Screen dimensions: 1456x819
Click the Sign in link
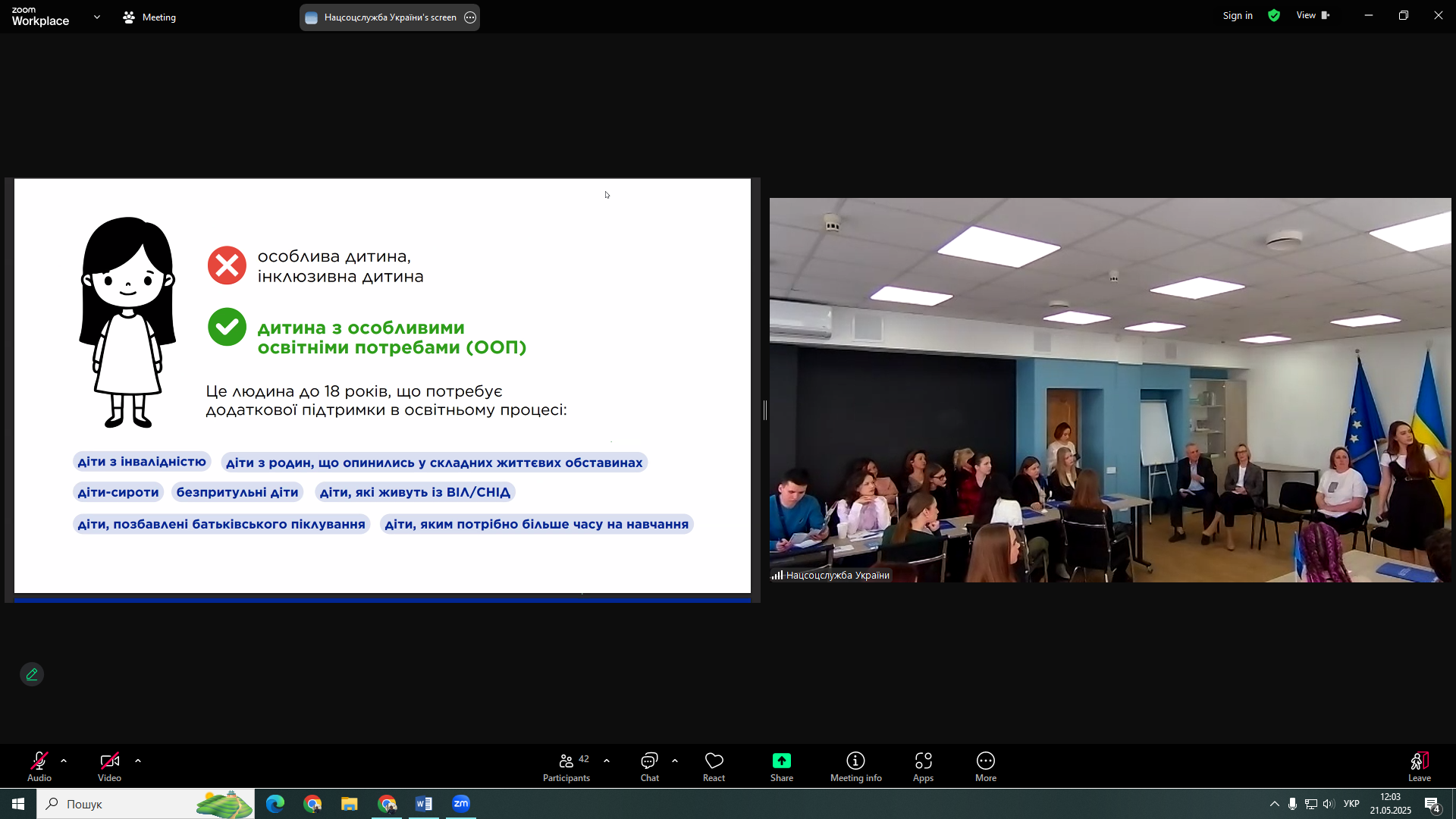tap(1237, 15)
